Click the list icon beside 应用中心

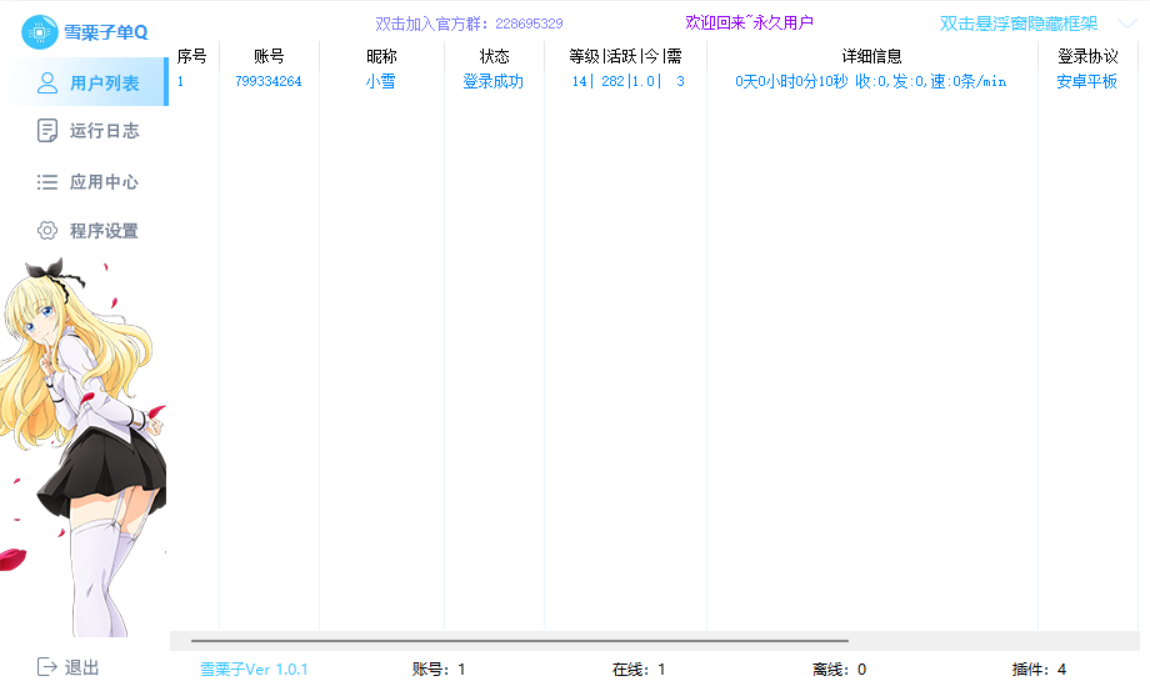point(47,182)
